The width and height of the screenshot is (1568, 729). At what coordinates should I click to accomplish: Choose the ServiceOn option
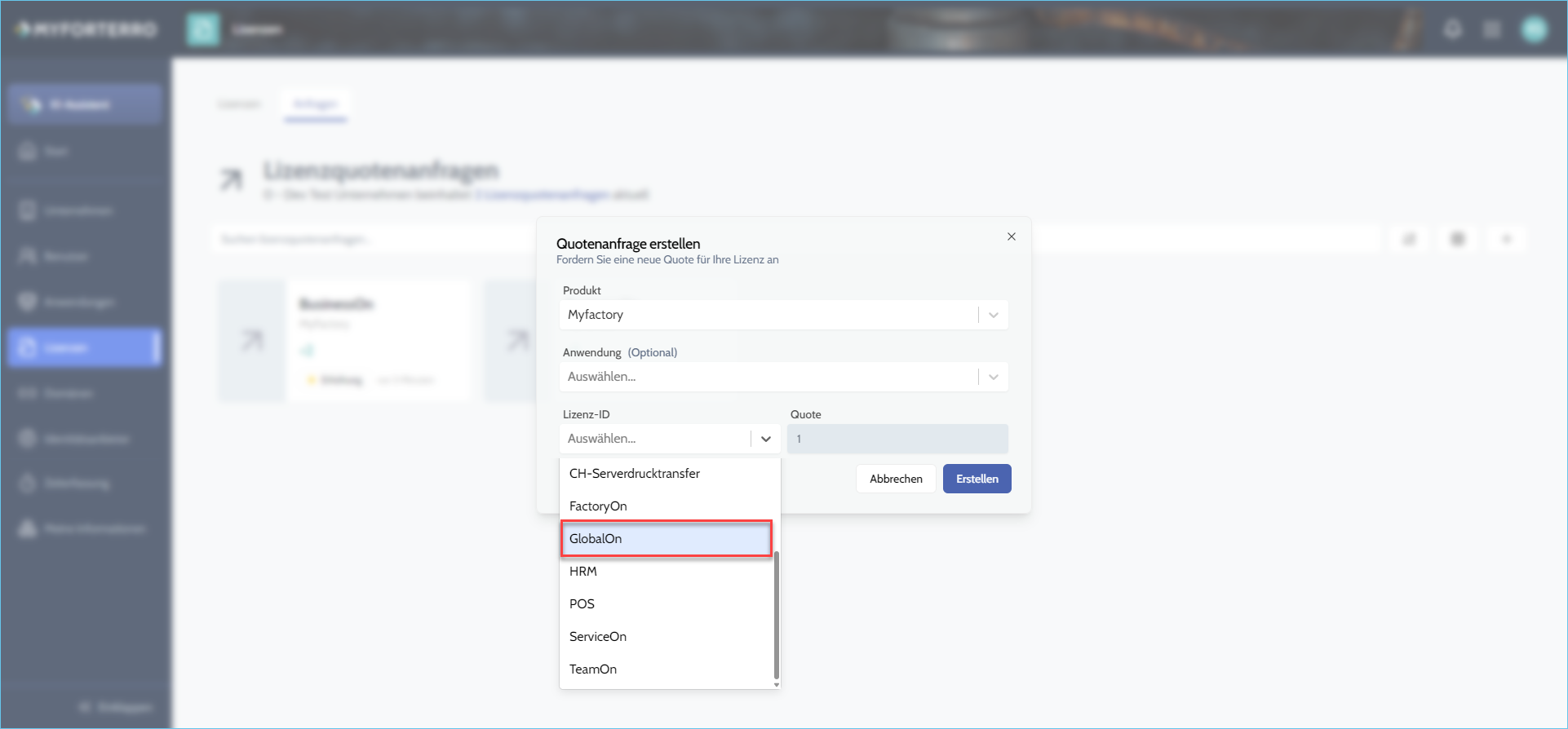[666, 637]
